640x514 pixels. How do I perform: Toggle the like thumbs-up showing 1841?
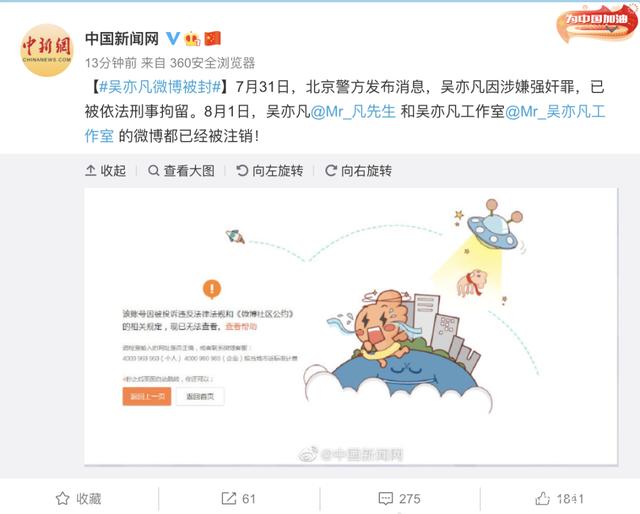pos(559,498)
